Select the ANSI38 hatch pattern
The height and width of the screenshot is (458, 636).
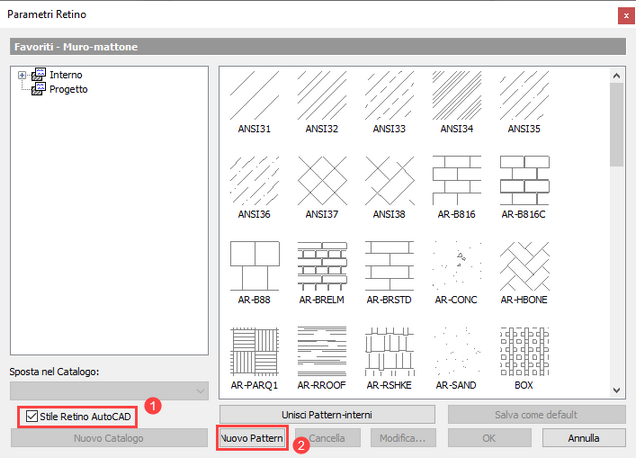(389, 188)
